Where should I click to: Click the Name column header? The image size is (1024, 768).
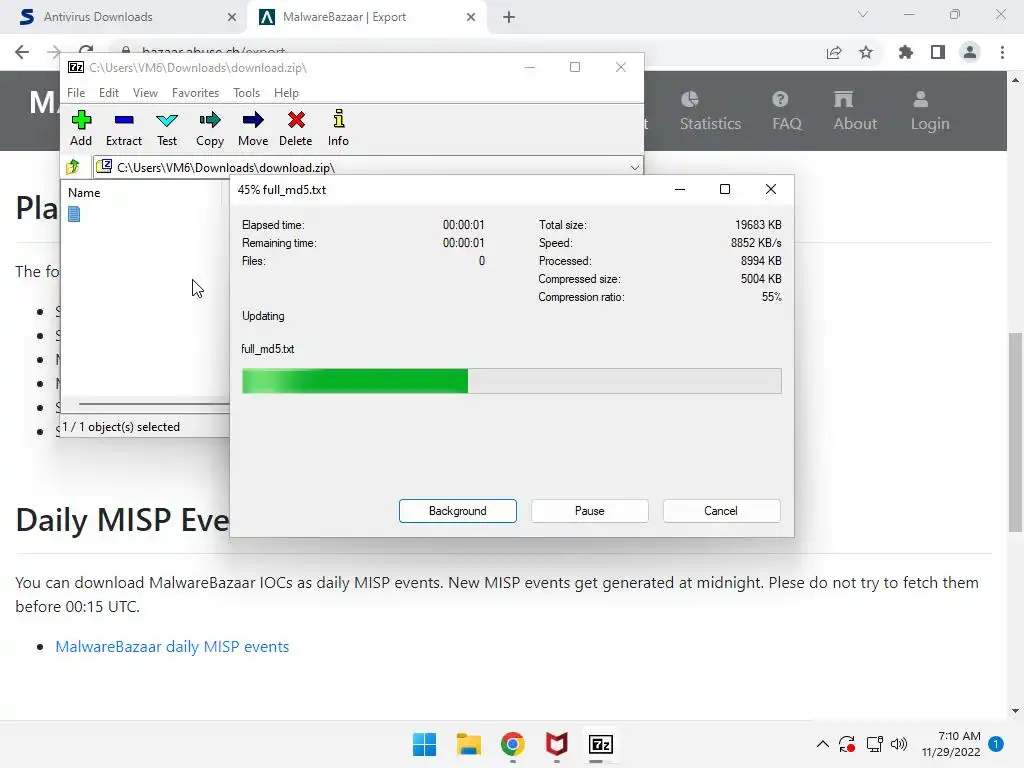coord(84,193)
